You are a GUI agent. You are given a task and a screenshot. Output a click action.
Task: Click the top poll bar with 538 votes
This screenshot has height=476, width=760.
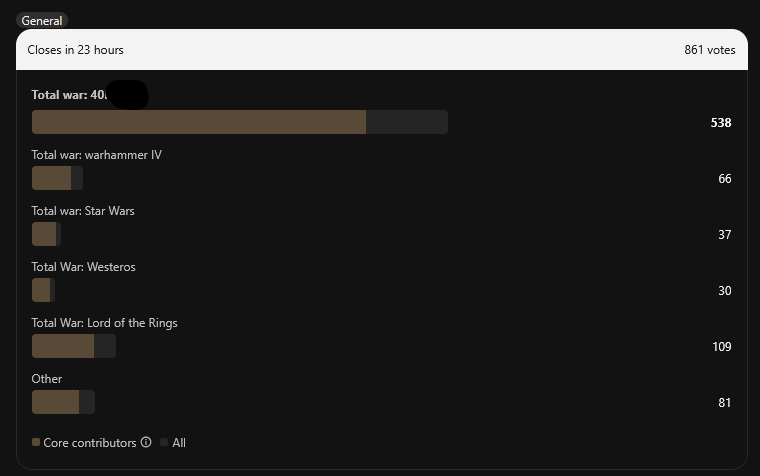pyautogui.click(x=240, y=122)
